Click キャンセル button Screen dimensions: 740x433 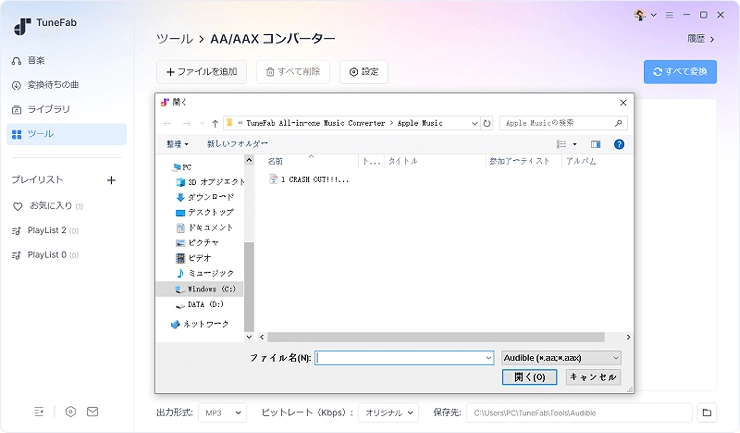point(593,377)
